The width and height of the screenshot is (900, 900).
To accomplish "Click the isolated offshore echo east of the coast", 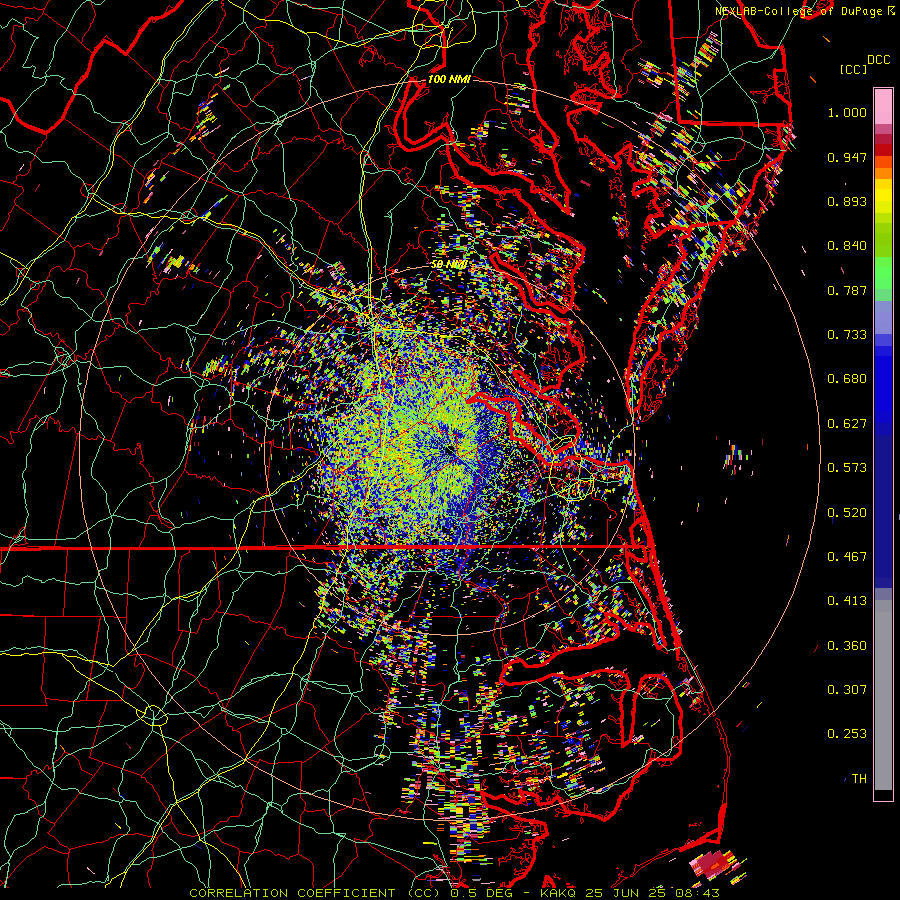I will point(735,456).
